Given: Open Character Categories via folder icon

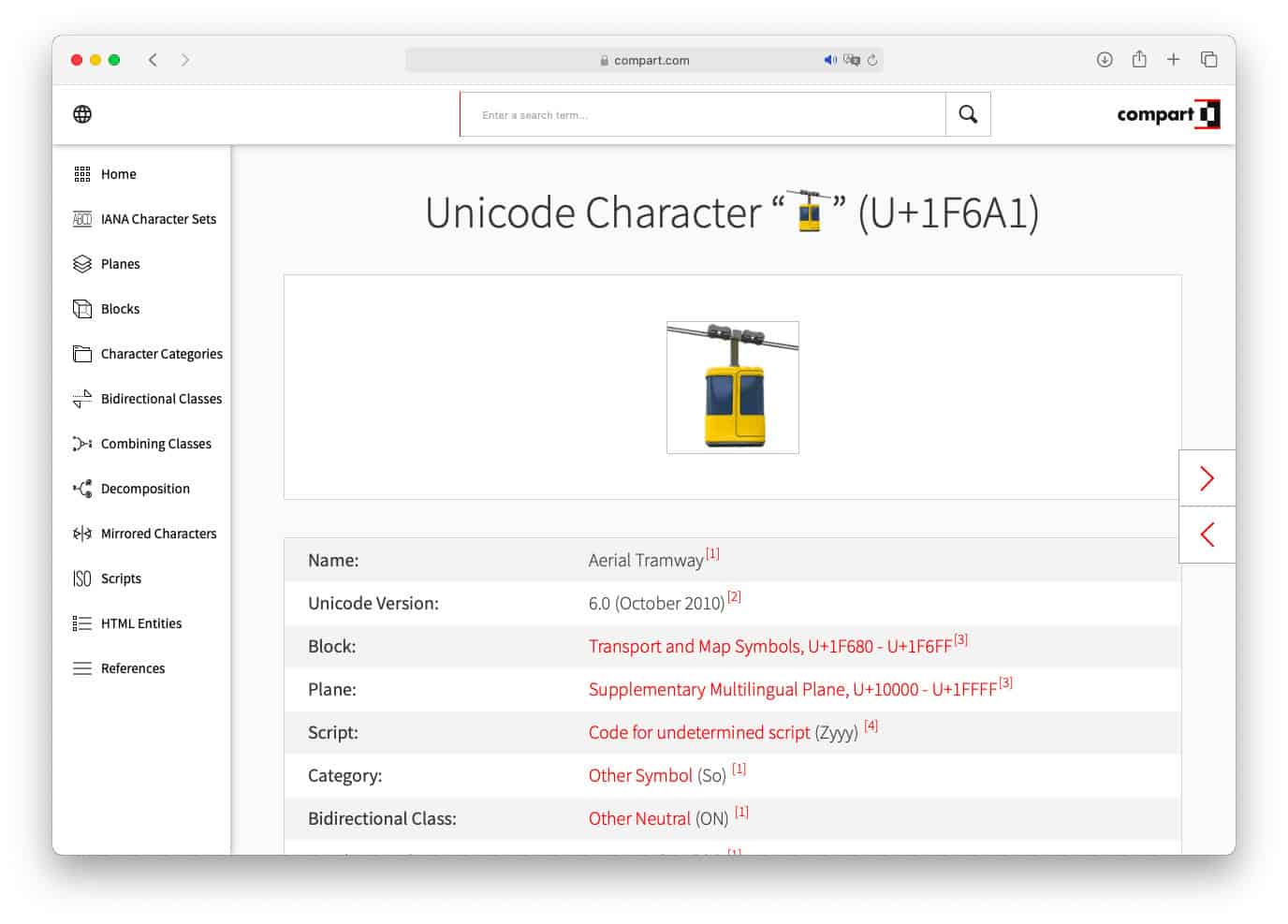Looking at the screenshot, I should (82, 353).
